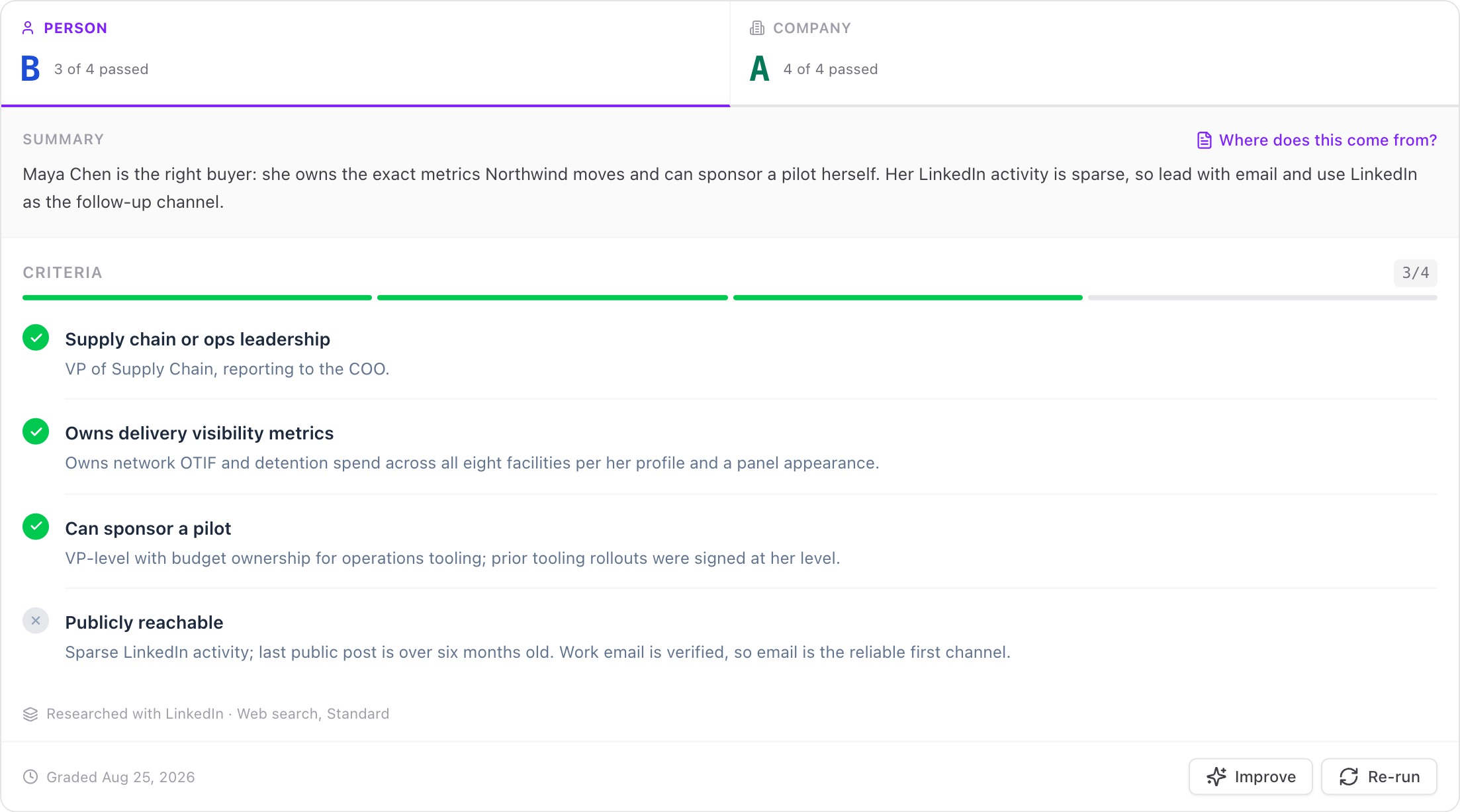Click the sparkle icon on Improve
Image resolution: width=1460 pixels, height=812 pixels.
(1216, 776)
